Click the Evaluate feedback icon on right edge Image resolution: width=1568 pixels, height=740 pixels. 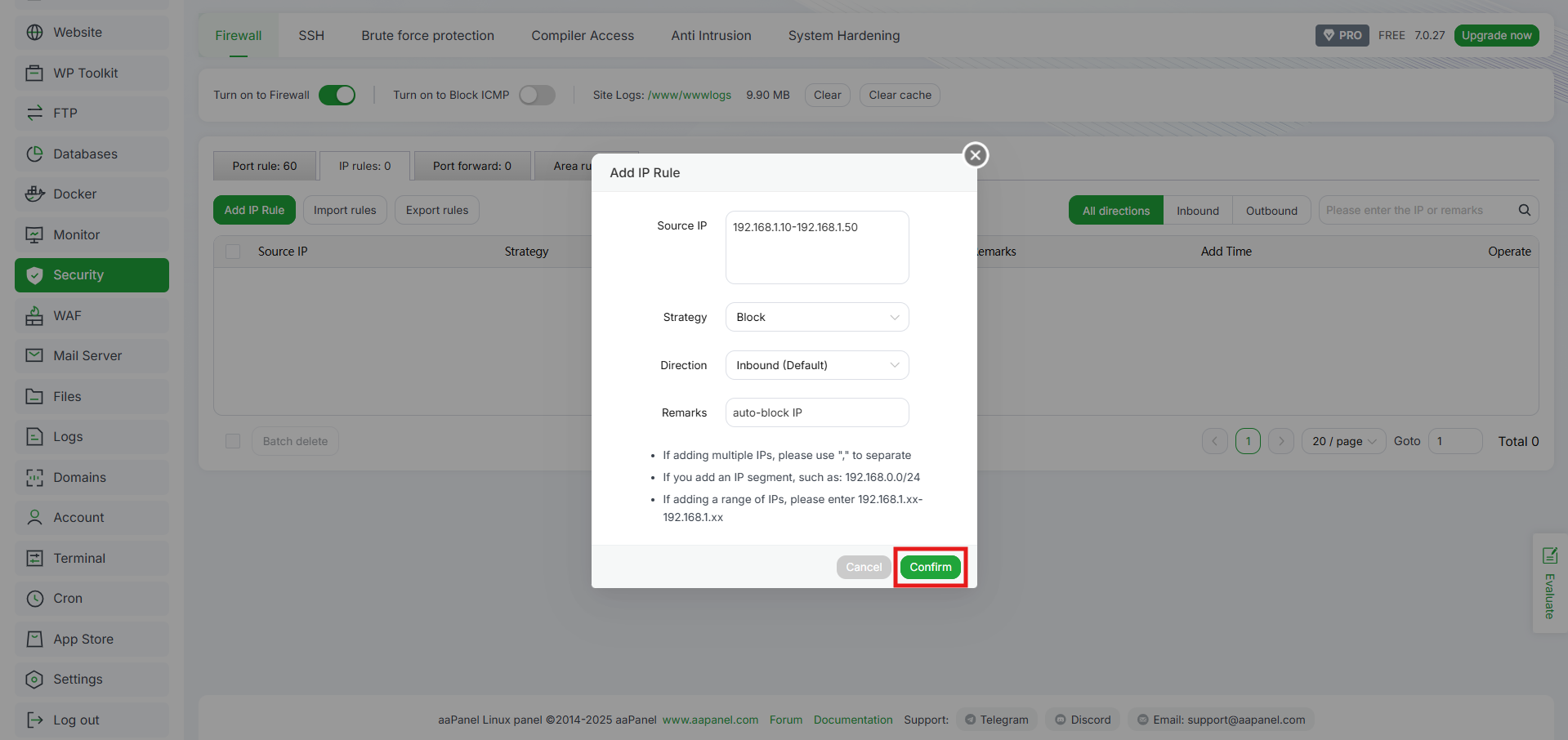tap(1550, 555)
